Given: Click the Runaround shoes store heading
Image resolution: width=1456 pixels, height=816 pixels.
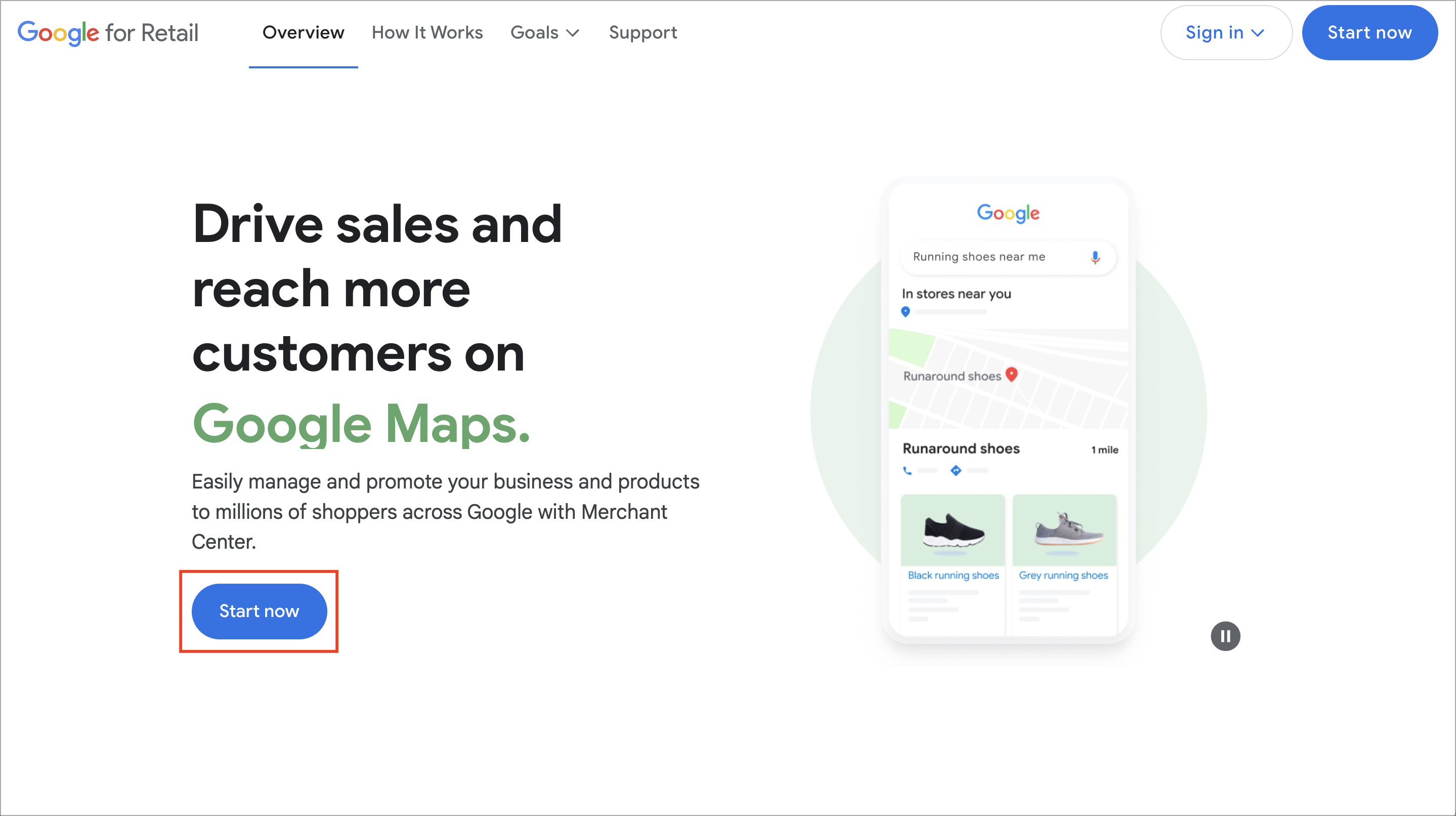Looking at the screenshot, I should tap(961, 448).
